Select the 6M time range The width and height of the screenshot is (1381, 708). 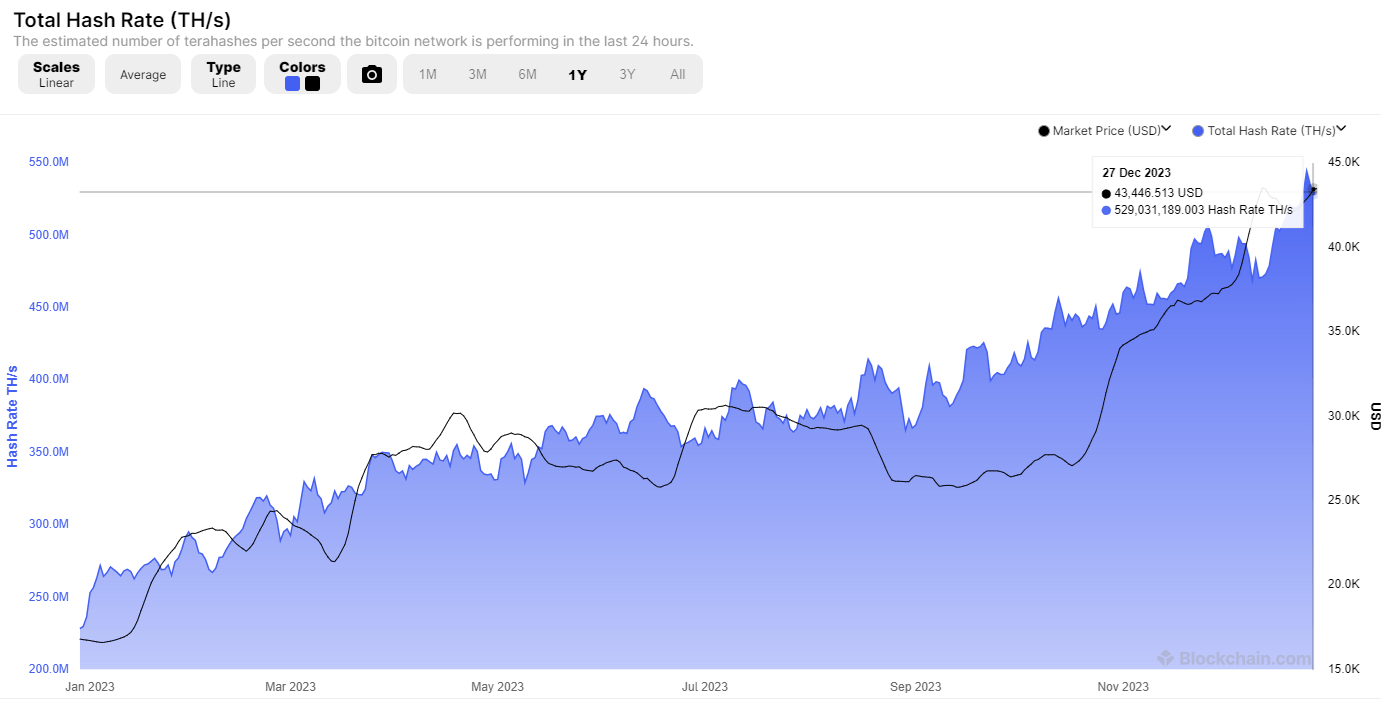528,74
